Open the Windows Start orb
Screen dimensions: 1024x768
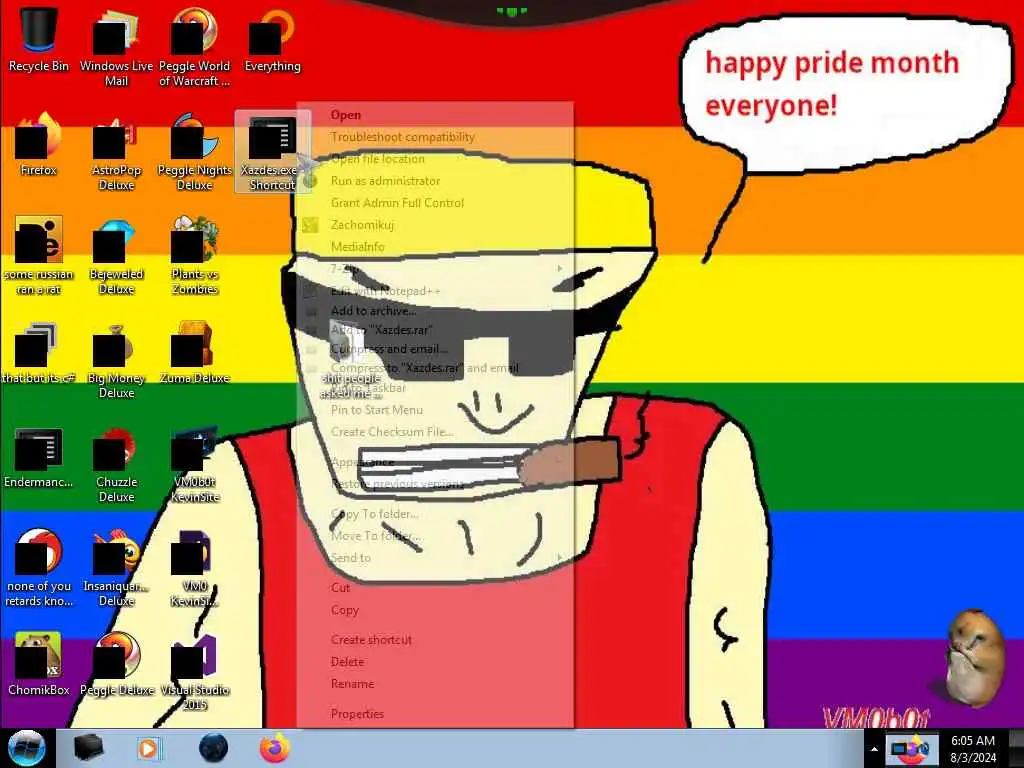coord(26,748)
